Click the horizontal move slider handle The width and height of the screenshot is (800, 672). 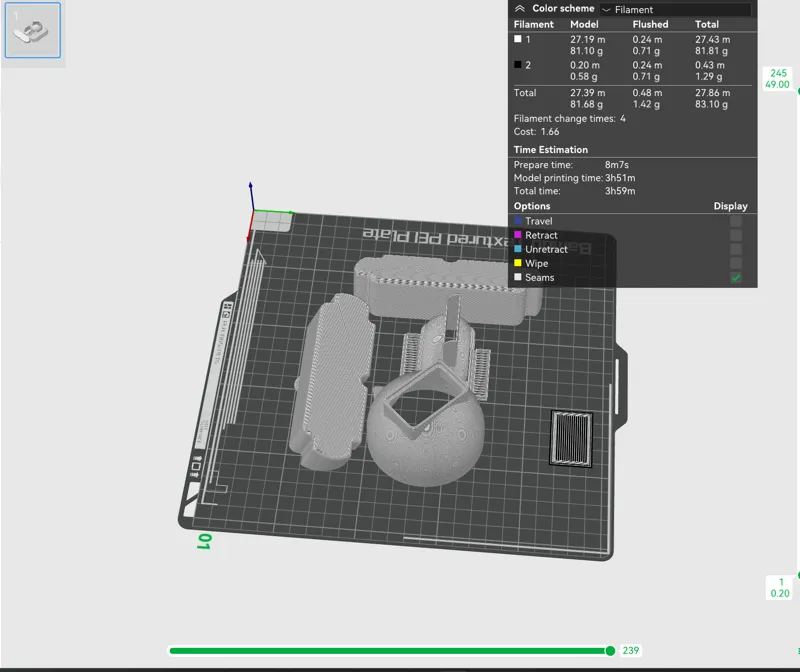click(x=610, y=651)
